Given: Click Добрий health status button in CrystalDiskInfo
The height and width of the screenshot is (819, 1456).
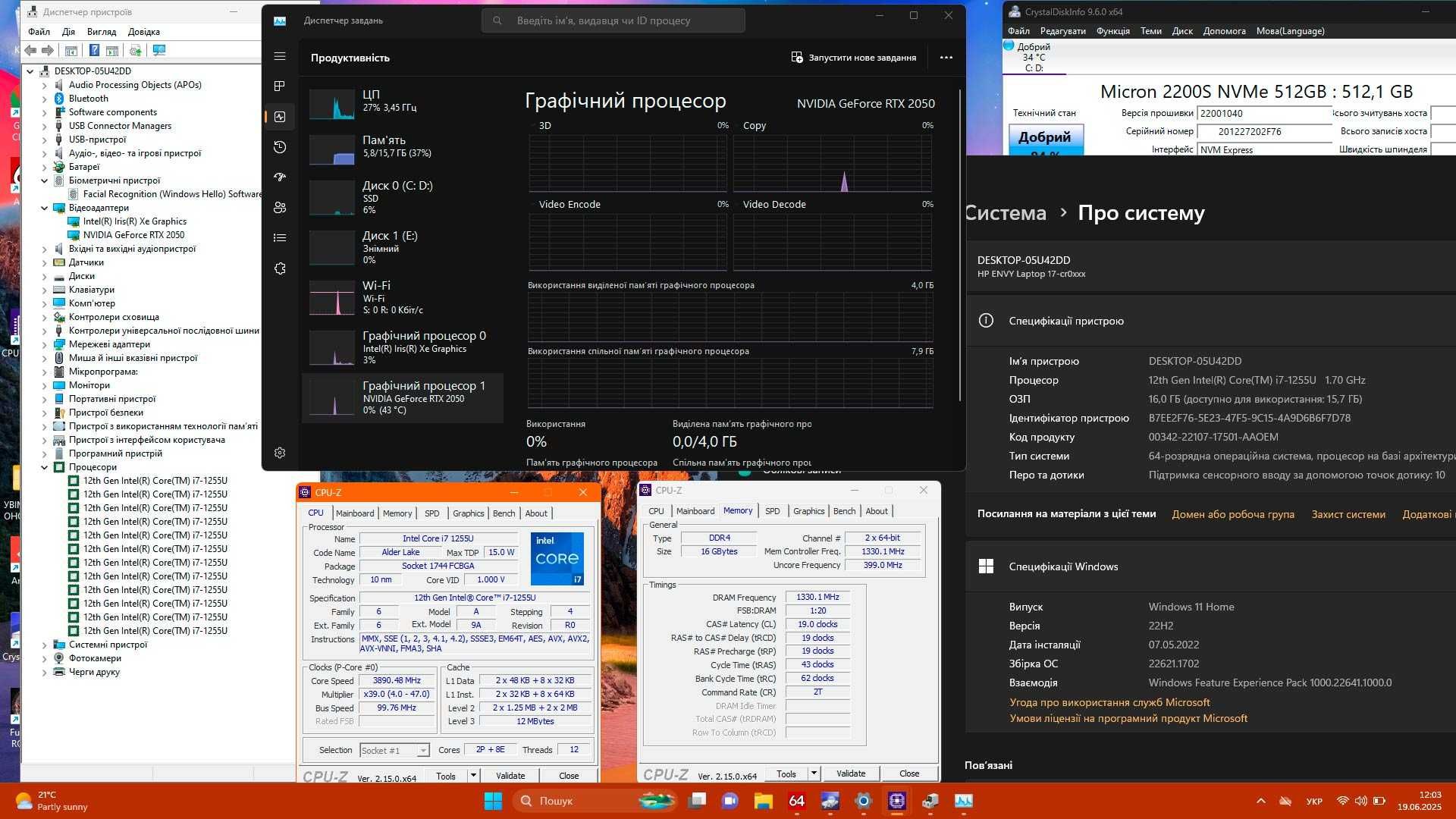Looking at the screenshot, I should (x=1045, y=140).
